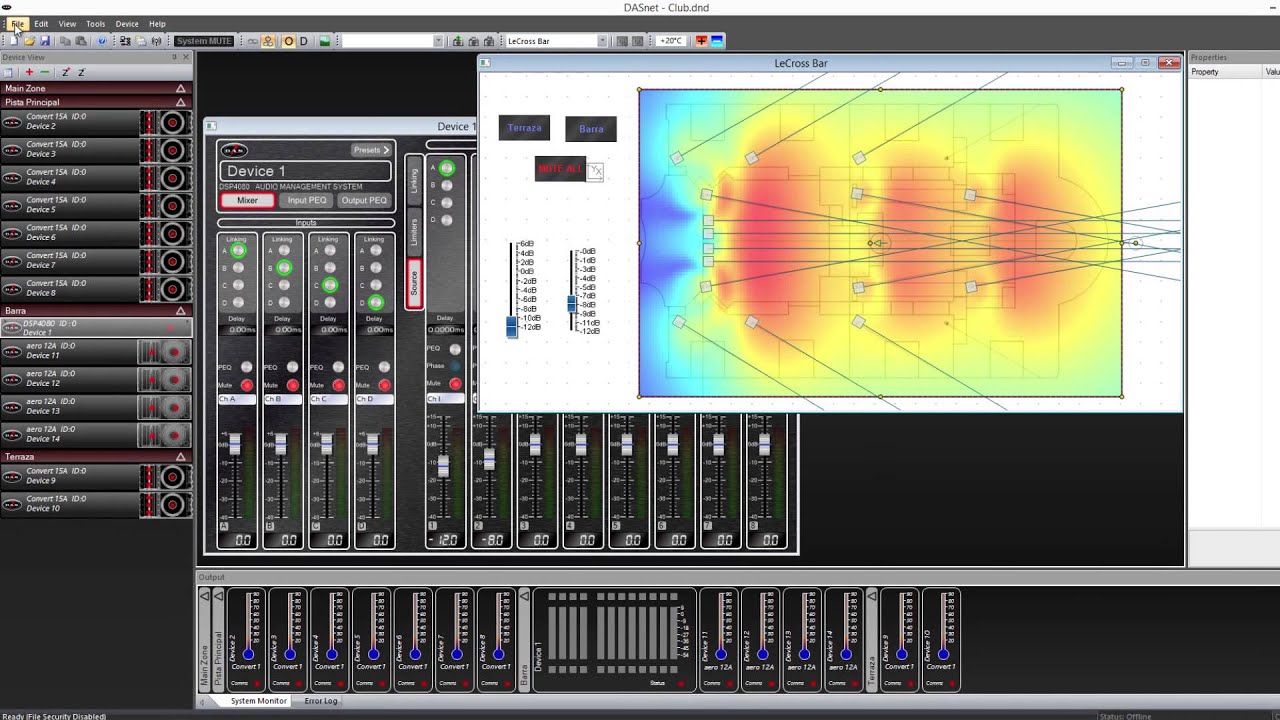The height and width of the screenshot is (720, 1280).
Task: Open the Tools menu
Action: [95, 23]
